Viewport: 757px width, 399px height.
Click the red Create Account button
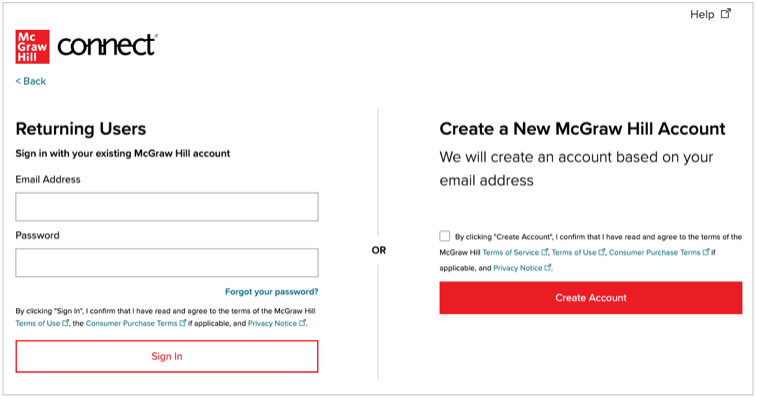[590, 298]
